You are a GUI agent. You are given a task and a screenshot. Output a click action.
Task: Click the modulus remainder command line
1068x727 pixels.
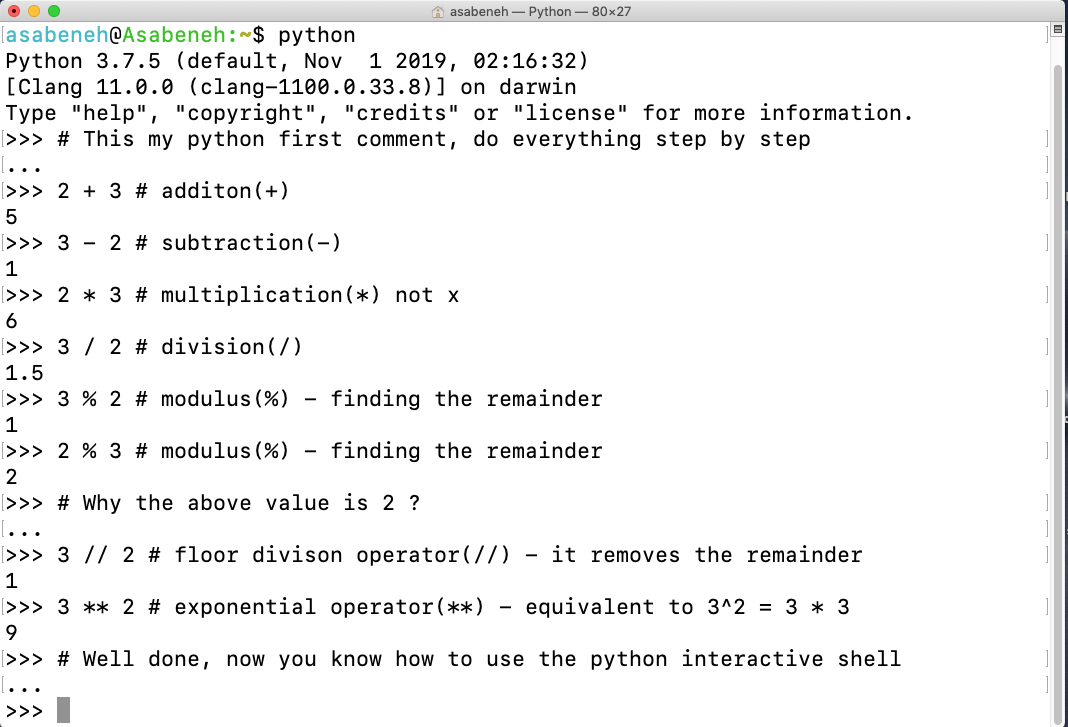pos(300,399)
